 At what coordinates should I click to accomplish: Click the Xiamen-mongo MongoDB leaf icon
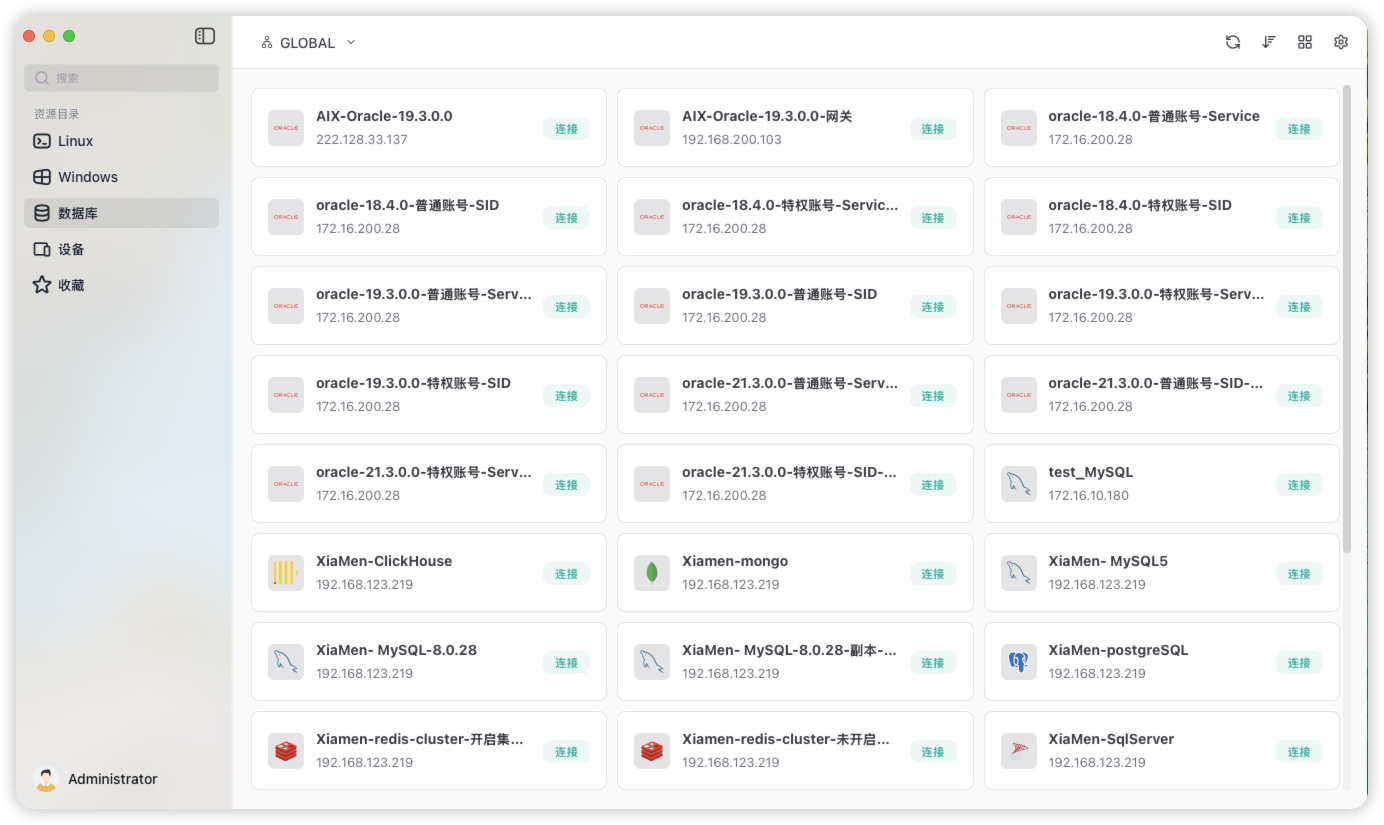[651, 572]
